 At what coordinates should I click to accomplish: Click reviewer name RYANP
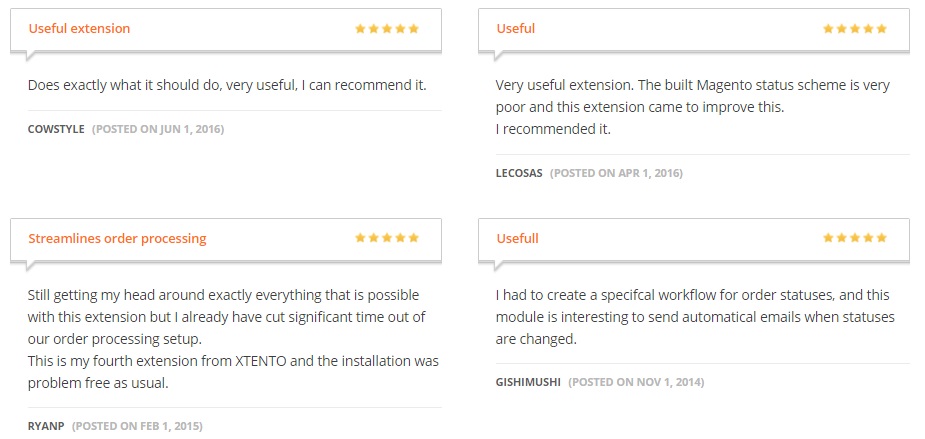46,426
